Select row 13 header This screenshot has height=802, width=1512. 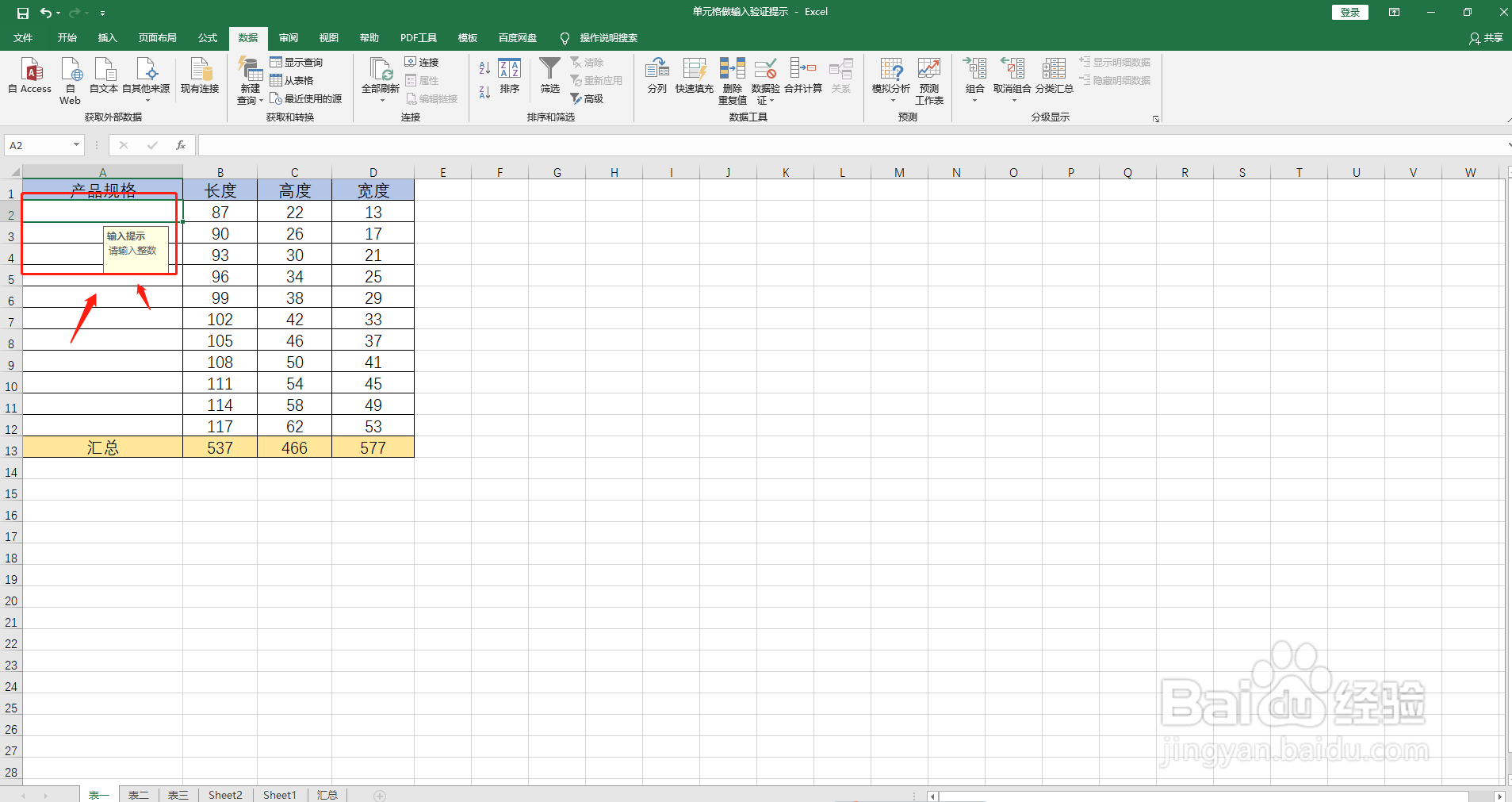pyautogui.click(x=11, y=450)
